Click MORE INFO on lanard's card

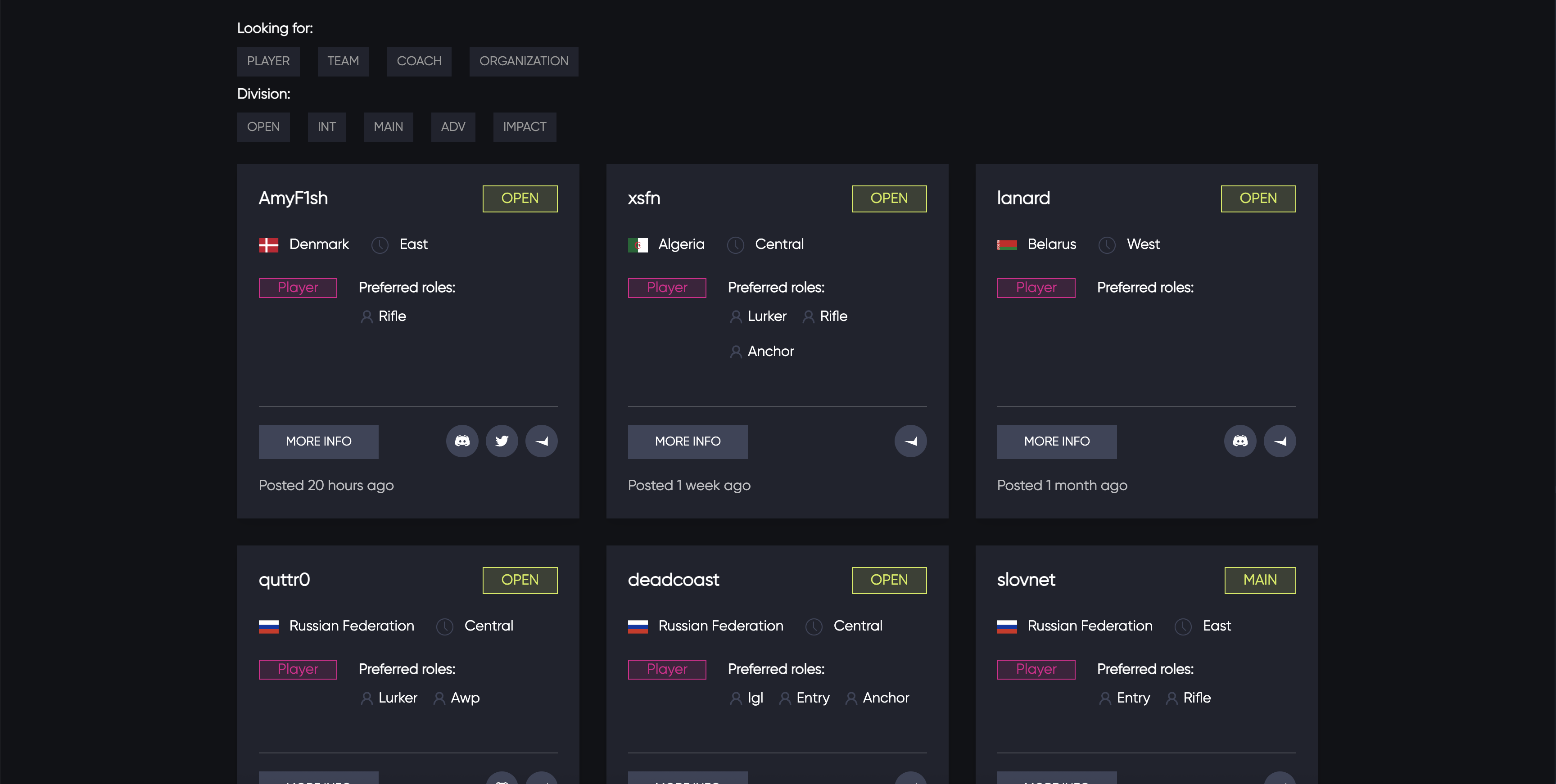coord(1056,442)
